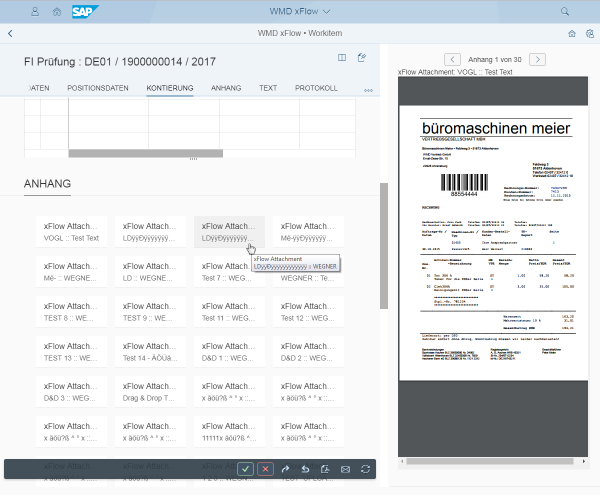
Task: Open attachment Mé- :: WEGNE...
Action: (x=72, y=272)
